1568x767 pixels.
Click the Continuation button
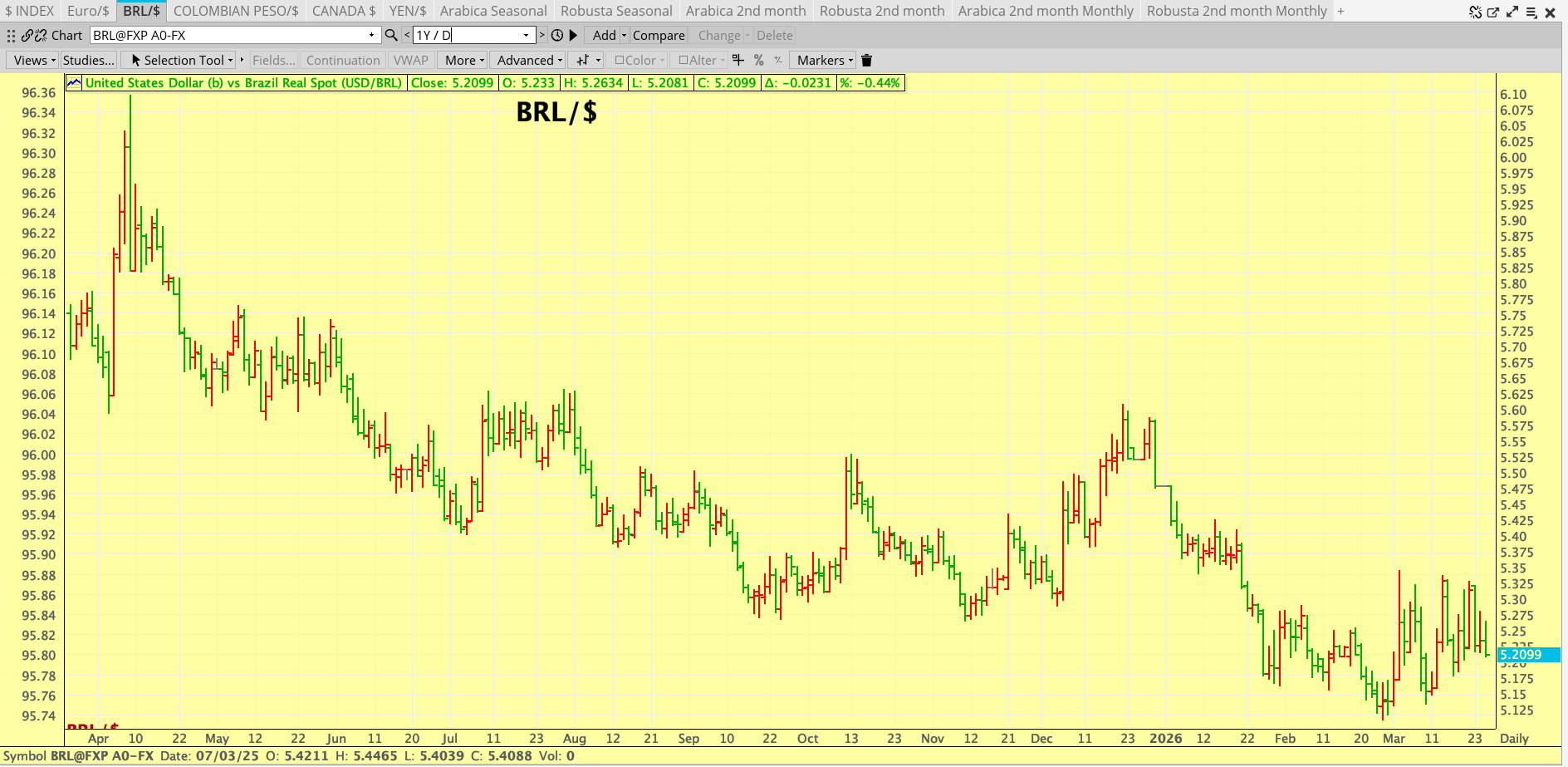click(x=343, y=60)
